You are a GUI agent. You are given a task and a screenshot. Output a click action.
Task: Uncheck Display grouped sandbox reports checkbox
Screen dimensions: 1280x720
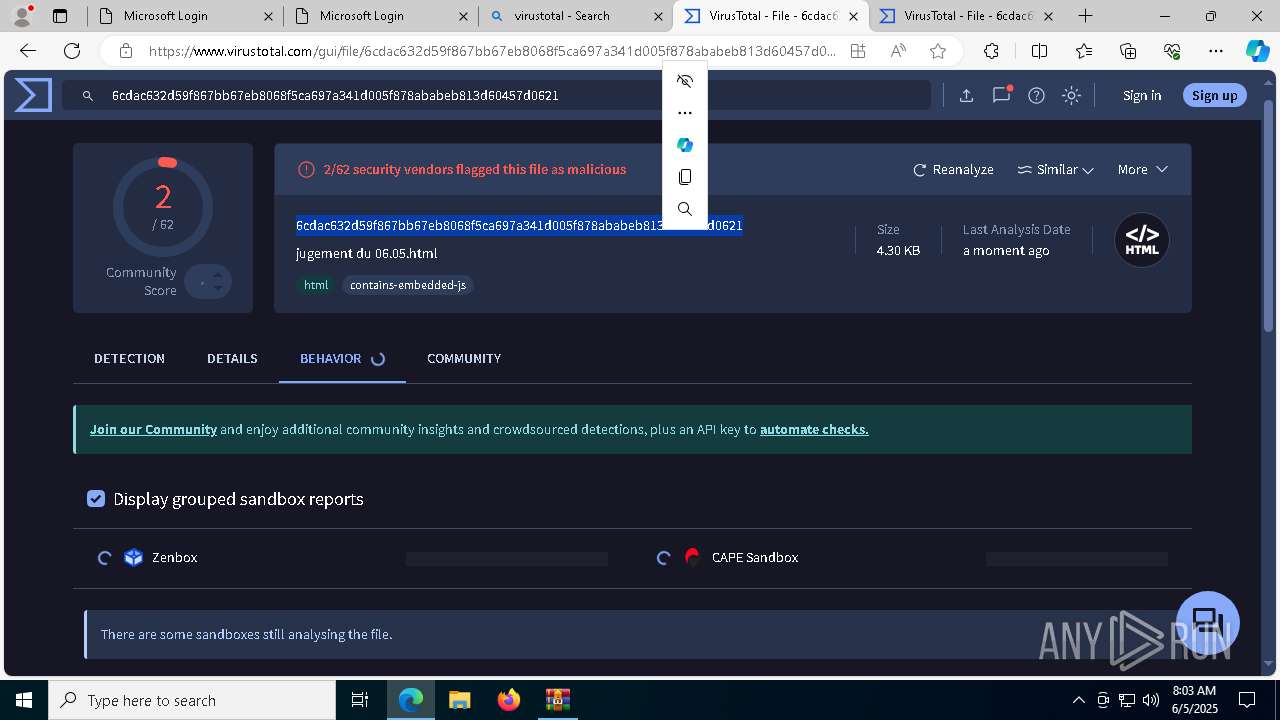pos(96,499)
